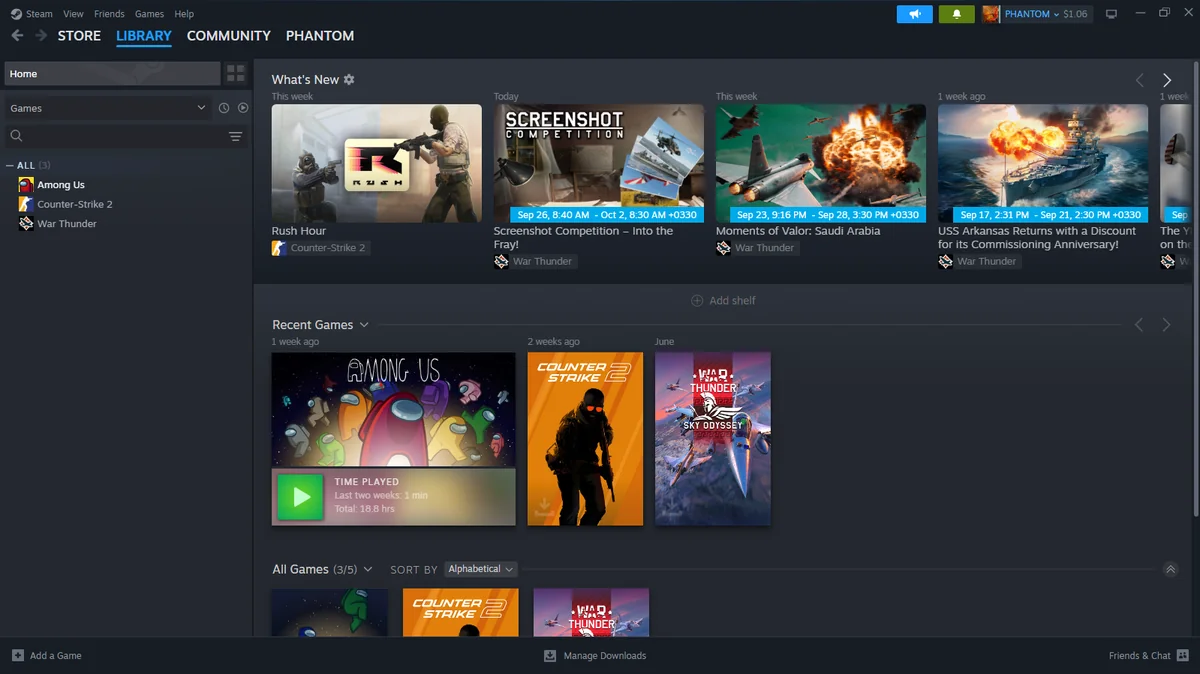1200x674 pixels.
Task: Click the search magnifier icon
Action: pos(16,136)
